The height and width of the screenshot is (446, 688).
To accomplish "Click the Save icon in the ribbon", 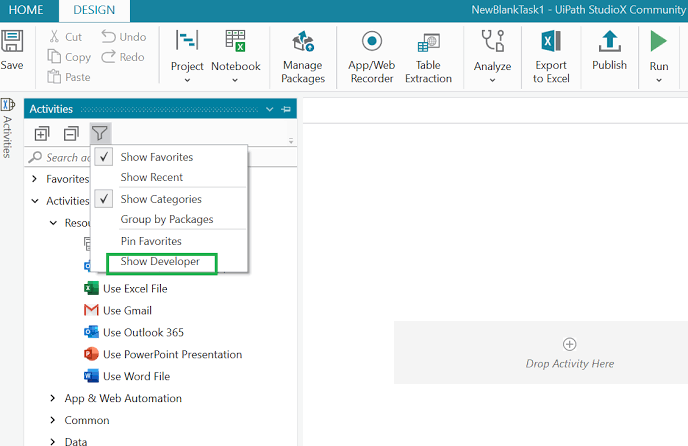I will click(12, 42).
